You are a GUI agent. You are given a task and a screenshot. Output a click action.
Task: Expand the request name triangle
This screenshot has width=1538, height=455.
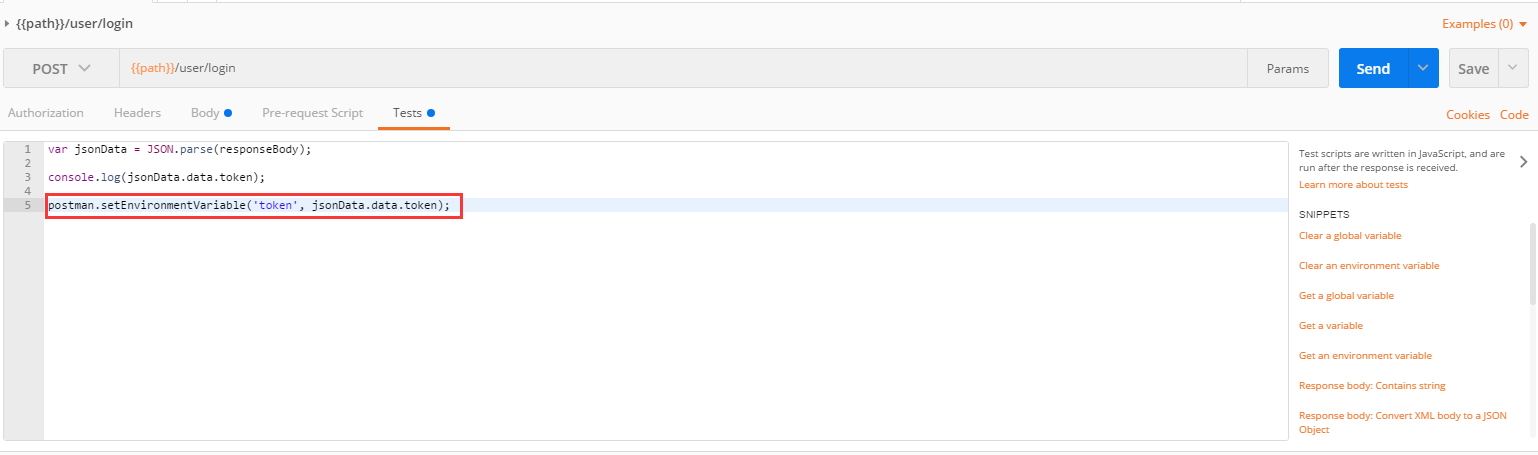pos(7,23)
